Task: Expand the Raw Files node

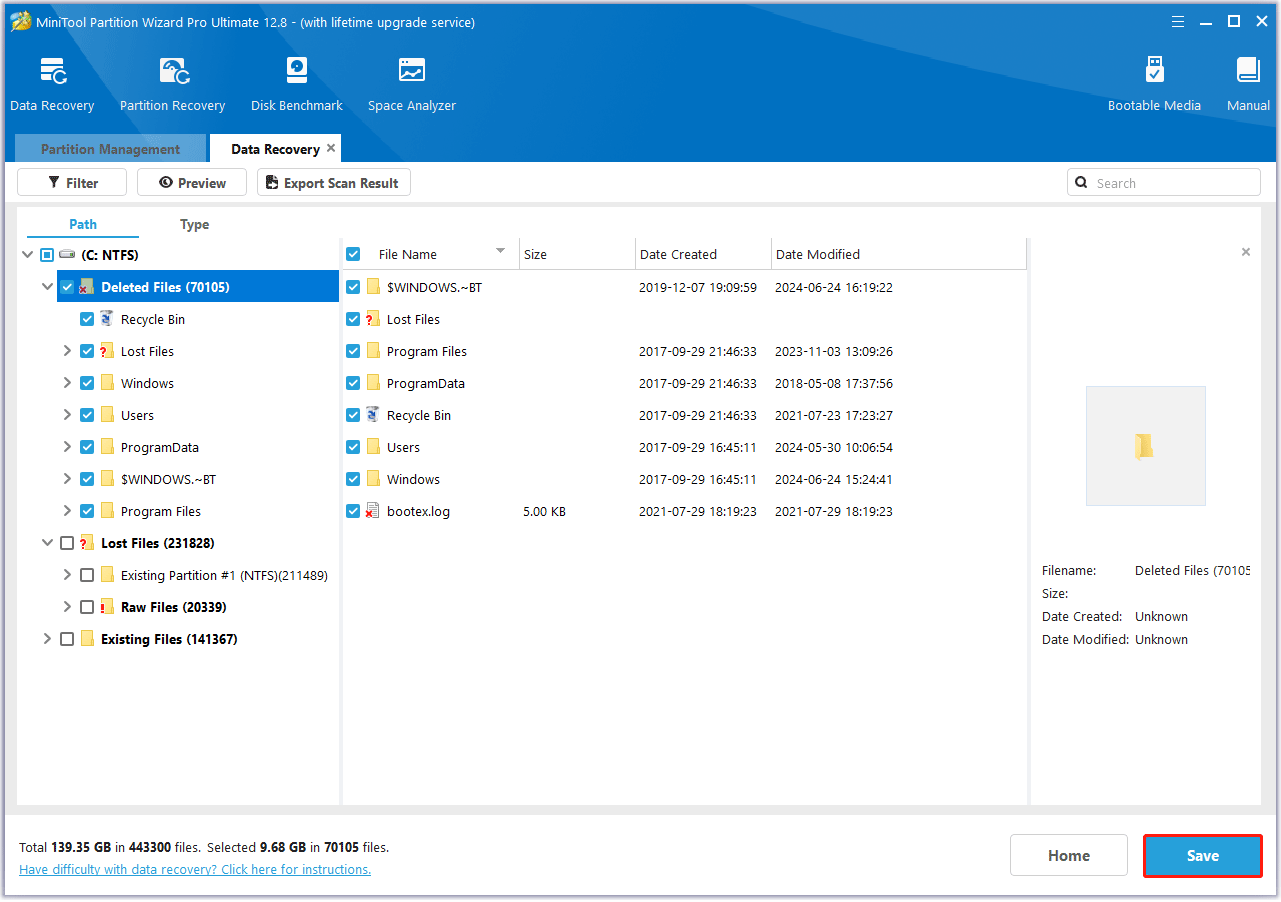Action: click(x=67, y=607)
